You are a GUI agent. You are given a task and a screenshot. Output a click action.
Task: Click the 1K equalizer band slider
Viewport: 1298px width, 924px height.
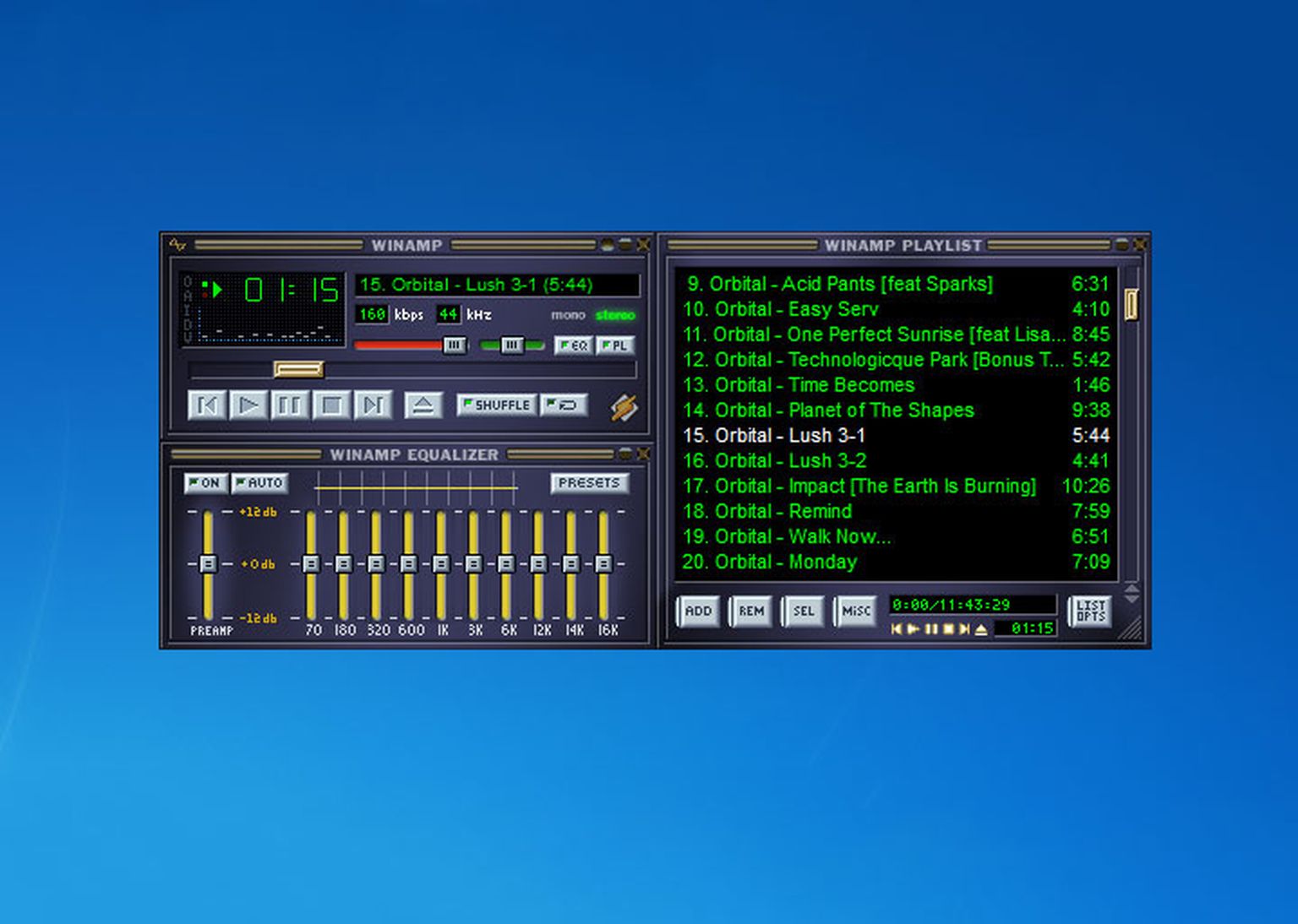tap(441, 563)
